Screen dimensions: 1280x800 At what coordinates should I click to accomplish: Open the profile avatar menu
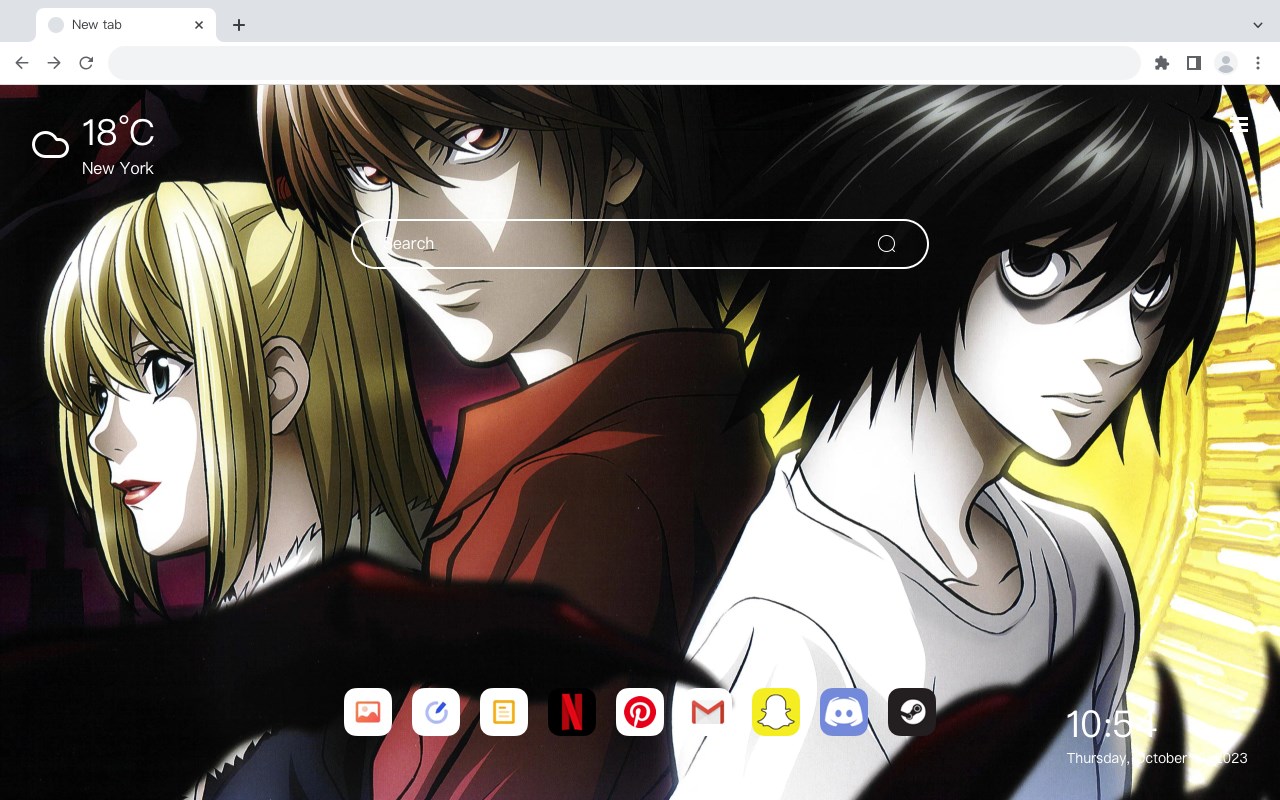pyautogui.click(x=1225, y=63)
